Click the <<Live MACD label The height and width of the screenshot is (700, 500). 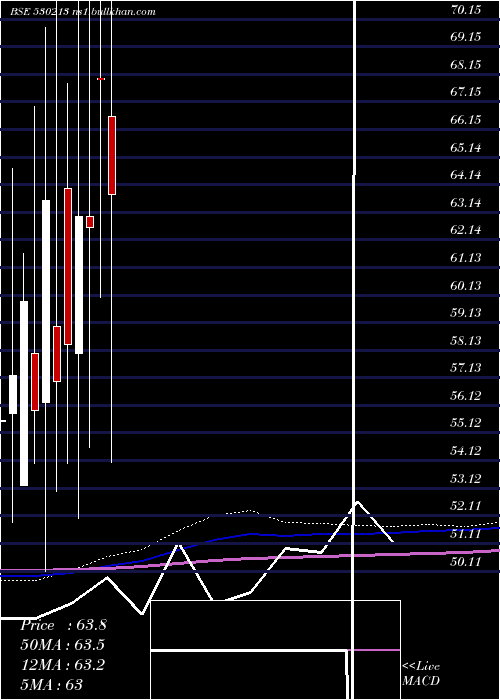[x=421, y=673]
